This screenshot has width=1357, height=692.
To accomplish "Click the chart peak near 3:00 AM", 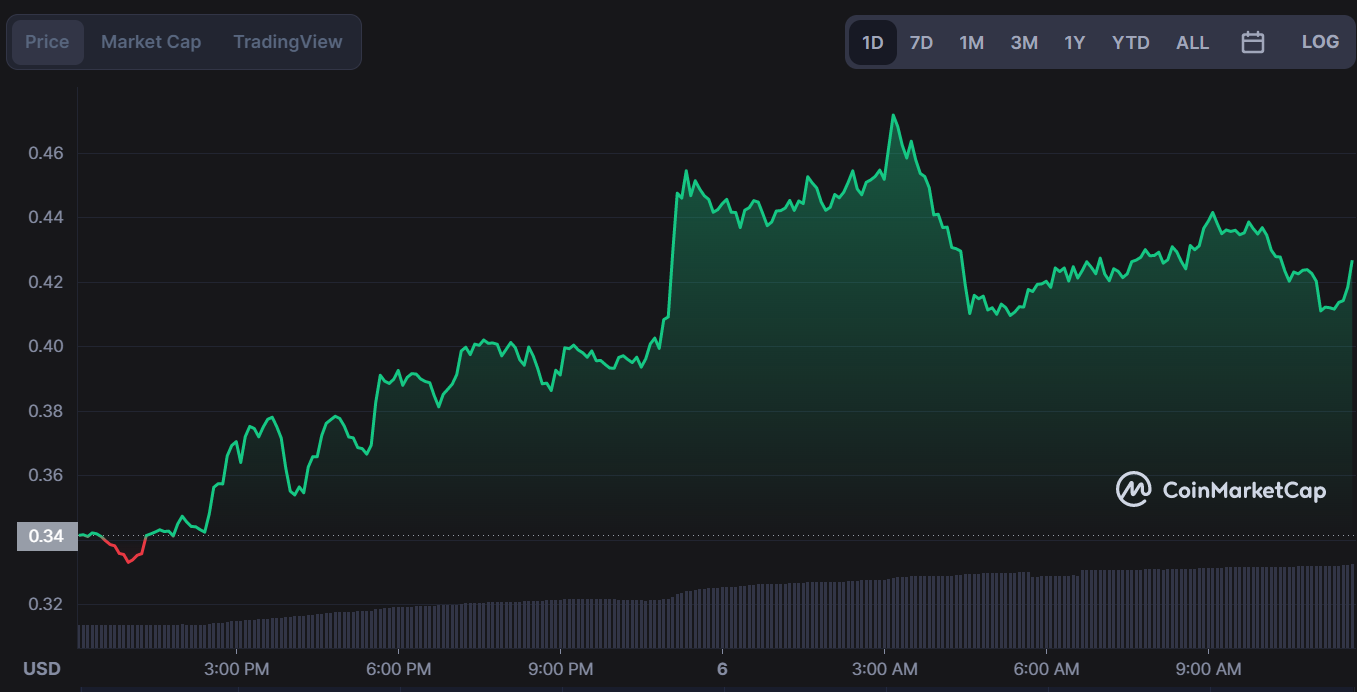I will point(893,116).
